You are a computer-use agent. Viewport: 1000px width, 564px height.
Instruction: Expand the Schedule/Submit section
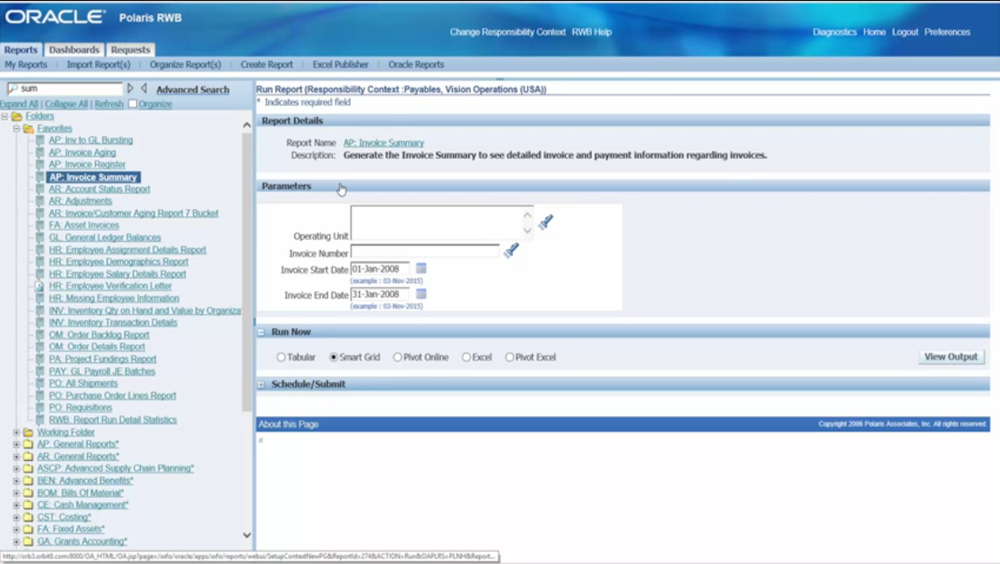(261, 385)
